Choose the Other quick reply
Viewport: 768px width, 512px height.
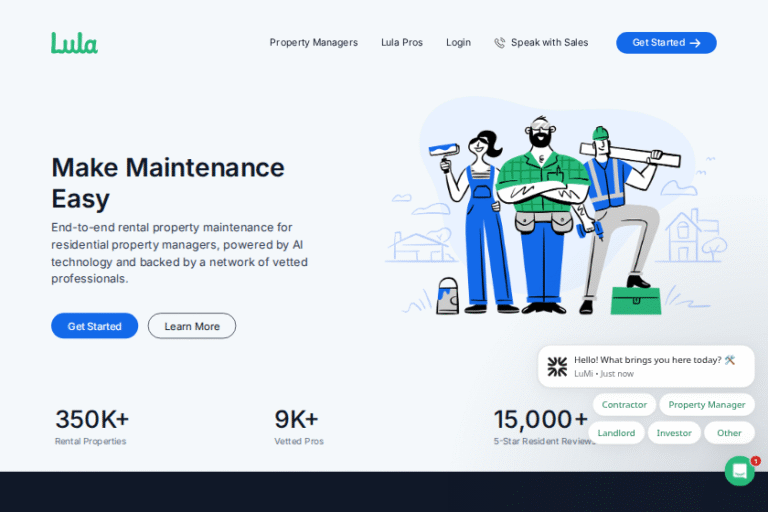729,433
